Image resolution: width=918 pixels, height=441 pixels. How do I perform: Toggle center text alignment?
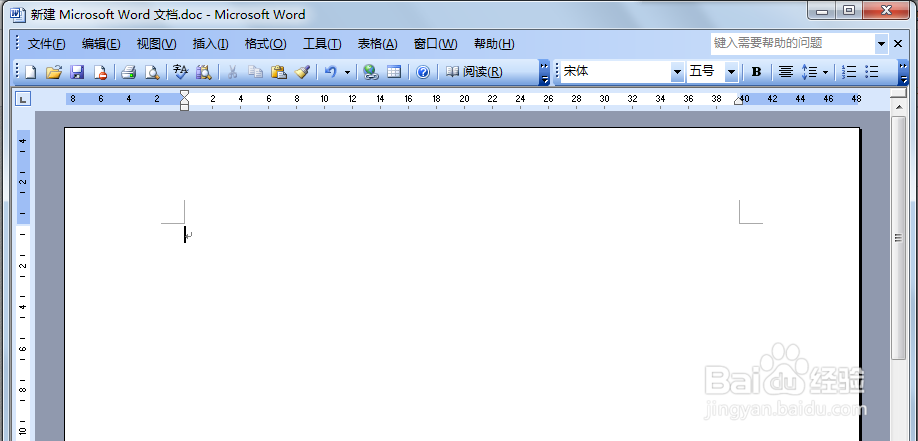785,72
